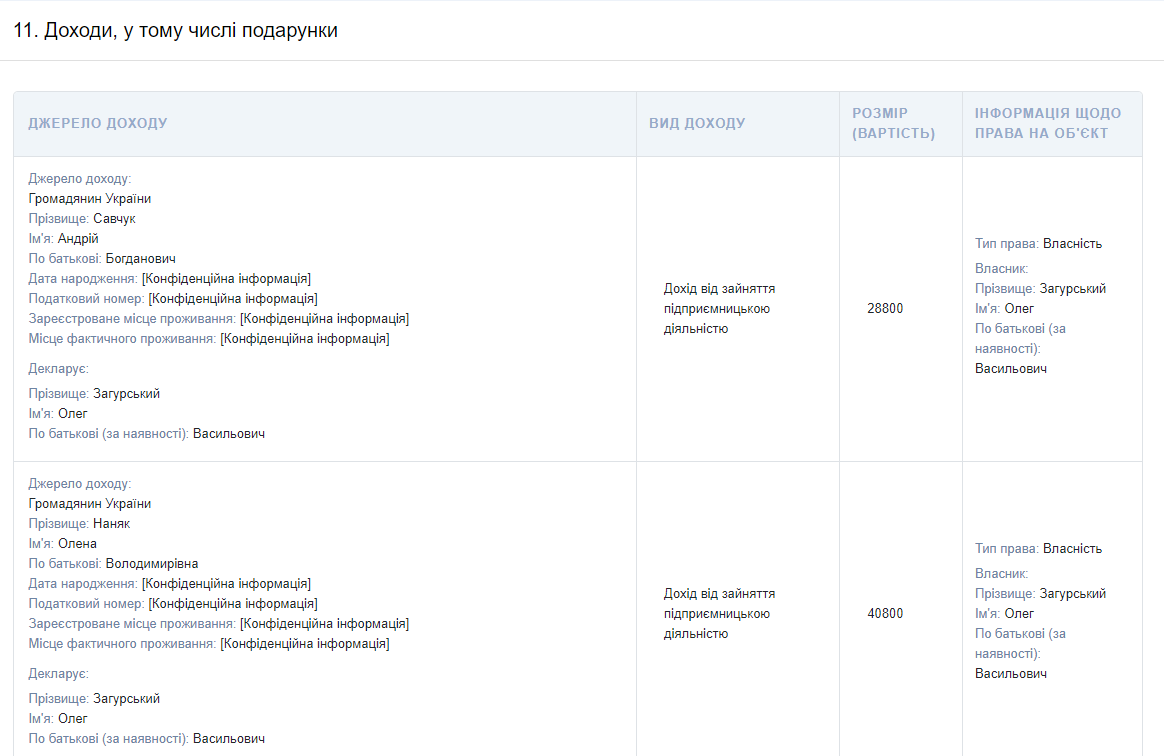
Task: Click the section heading "11. Доходи, у тому числі подарунки"
Action: click(x=176, y=31)
